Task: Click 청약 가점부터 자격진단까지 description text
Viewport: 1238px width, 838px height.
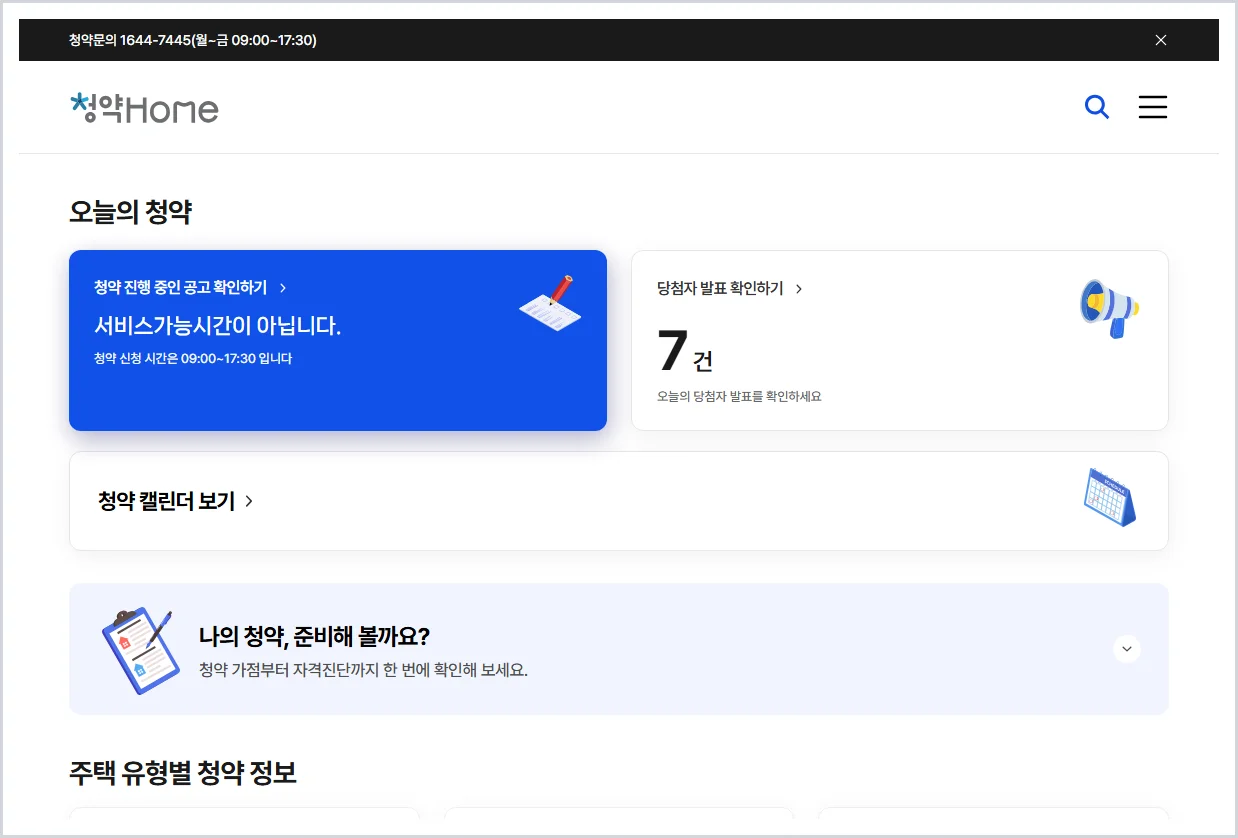Action: coord(363,670)
